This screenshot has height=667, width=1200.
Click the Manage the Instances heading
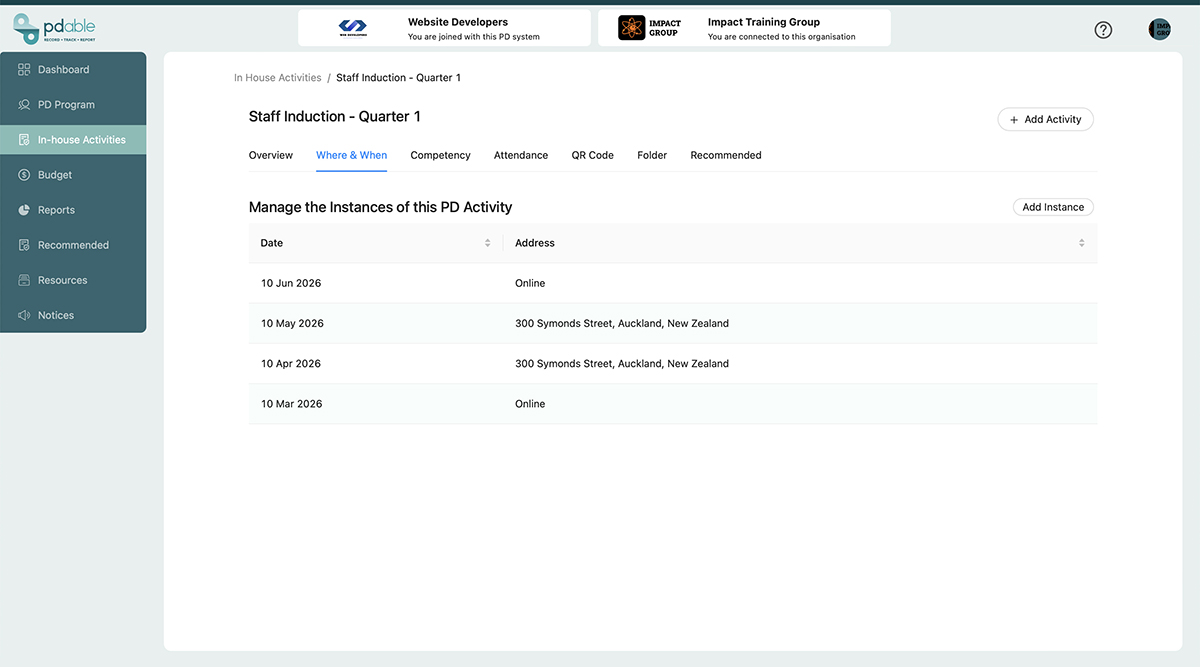380,207
